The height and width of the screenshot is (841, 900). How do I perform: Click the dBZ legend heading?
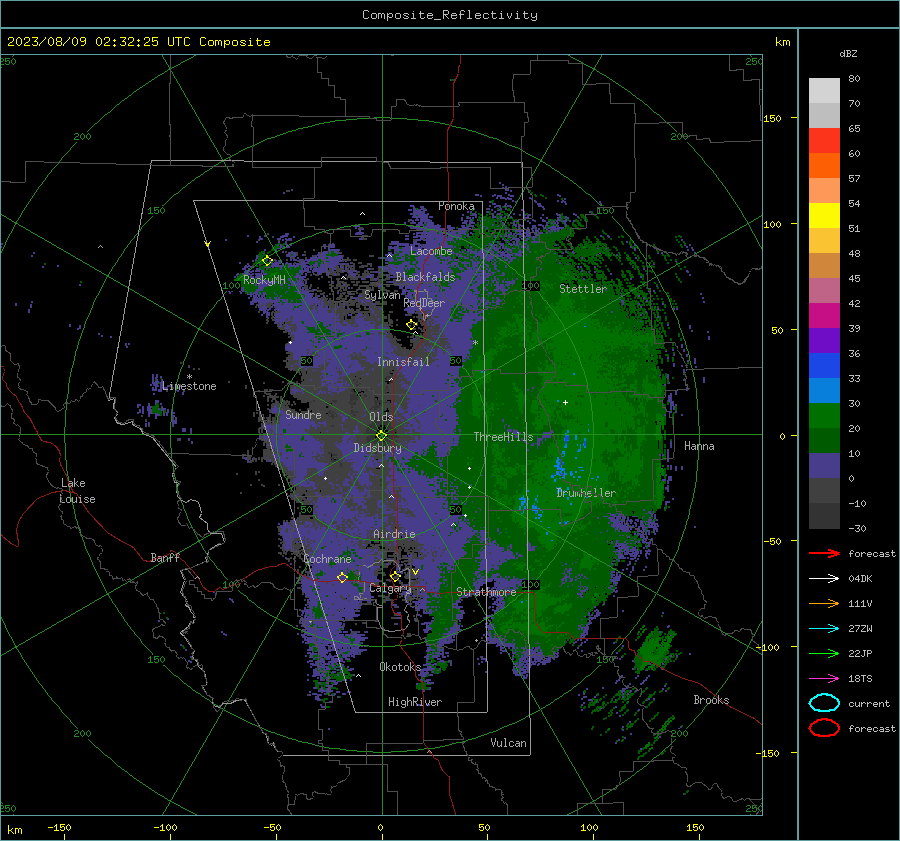coord(848,53)
